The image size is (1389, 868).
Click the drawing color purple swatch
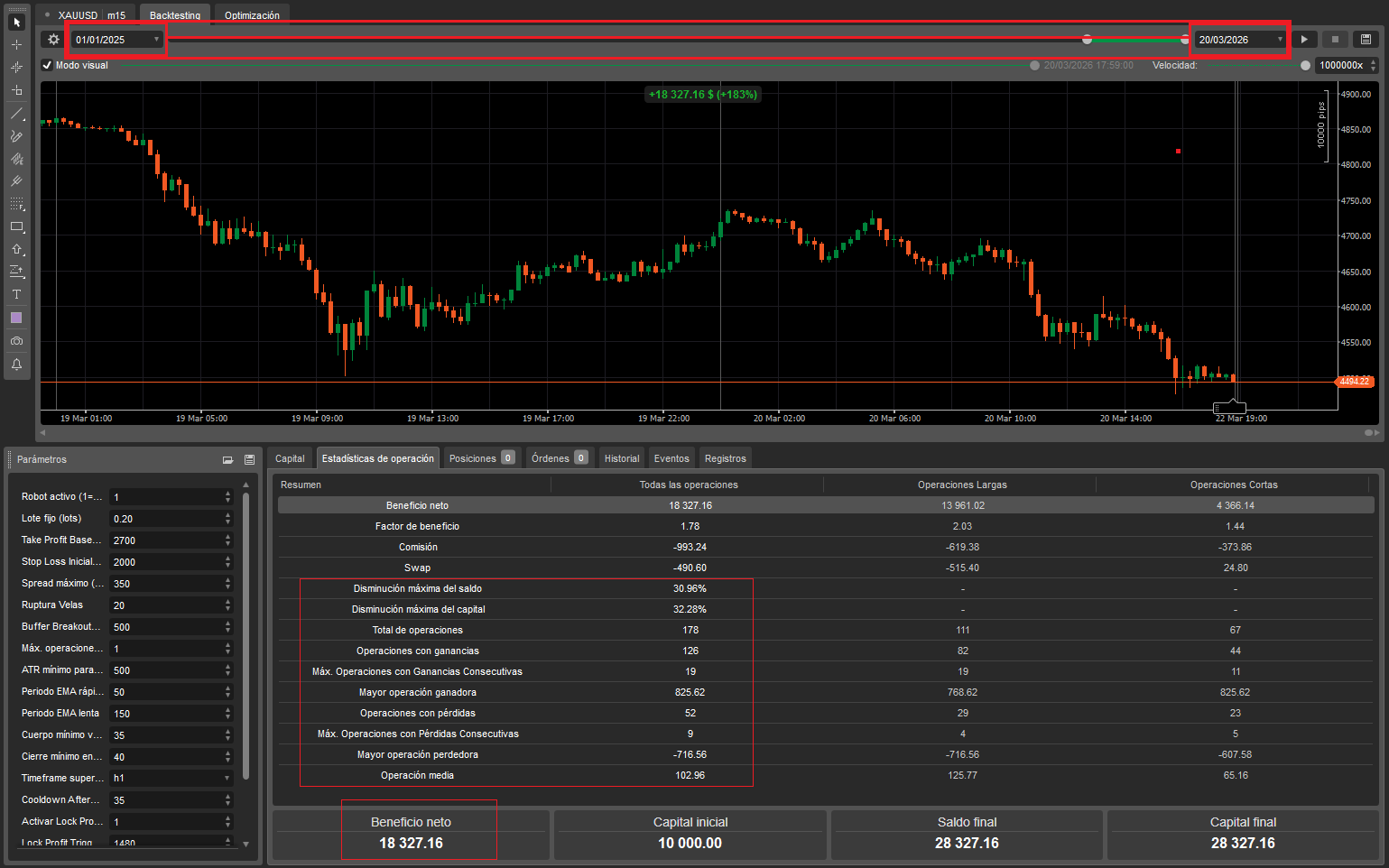16,318
